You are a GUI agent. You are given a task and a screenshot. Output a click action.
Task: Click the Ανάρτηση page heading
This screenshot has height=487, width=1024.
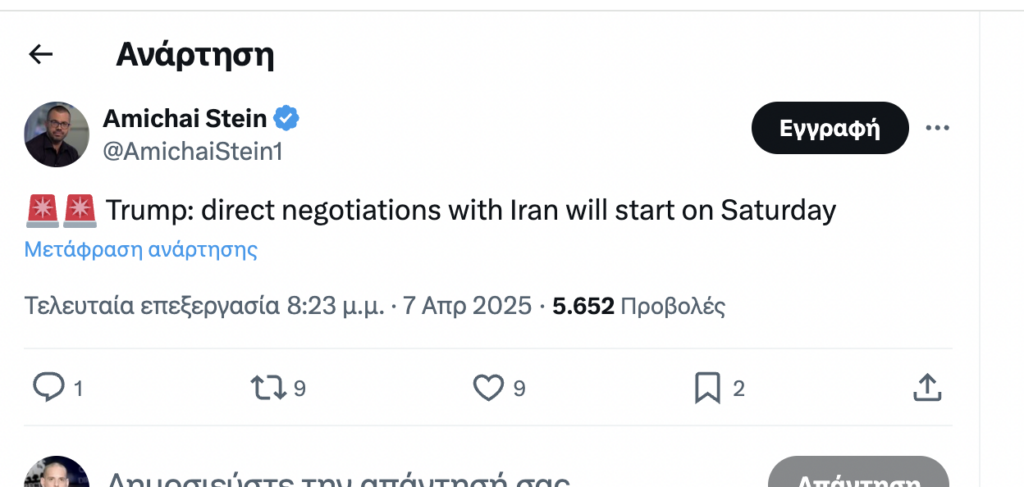coord(195,55)
